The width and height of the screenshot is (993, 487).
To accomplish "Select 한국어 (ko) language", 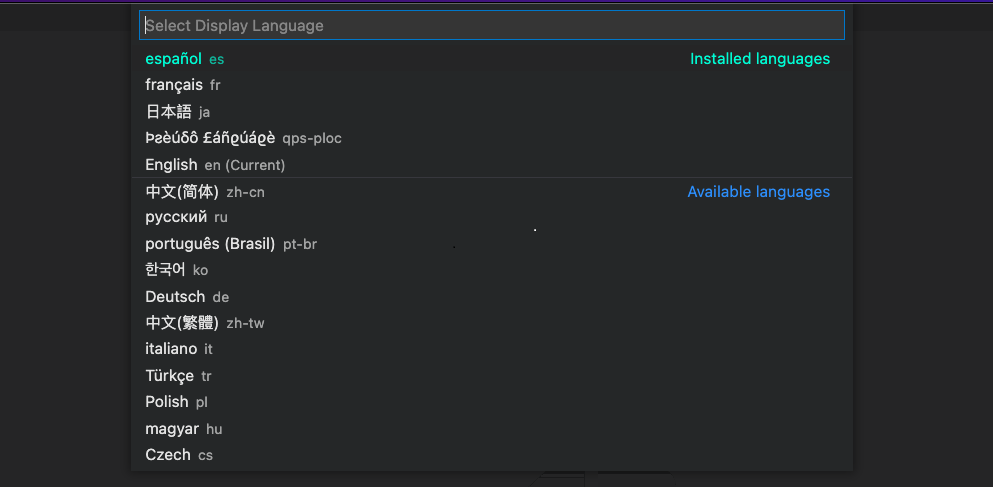I will tap(166, 270).
